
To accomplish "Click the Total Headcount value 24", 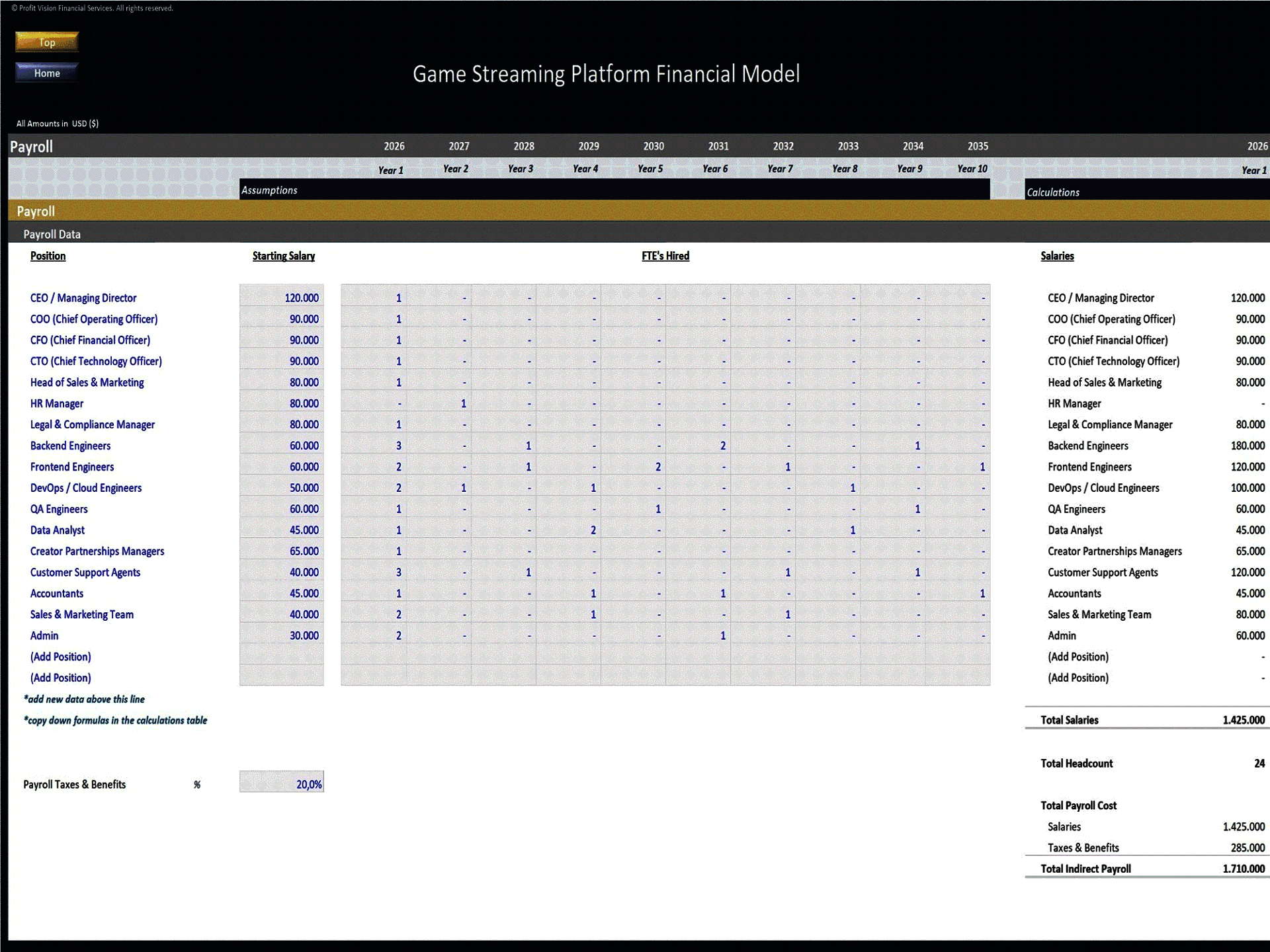I will coord(1259,764).
